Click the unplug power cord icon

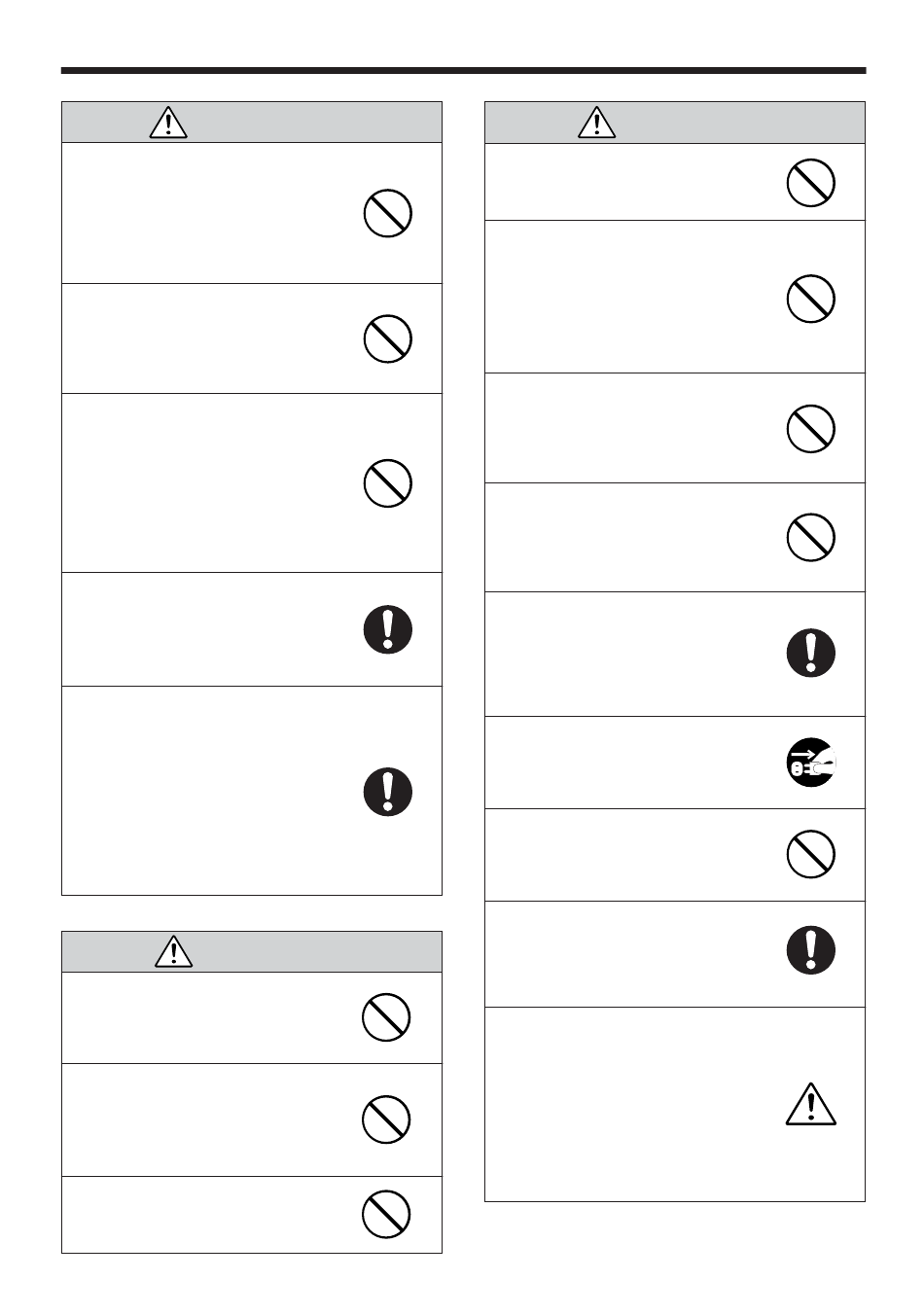coord(811,763)
